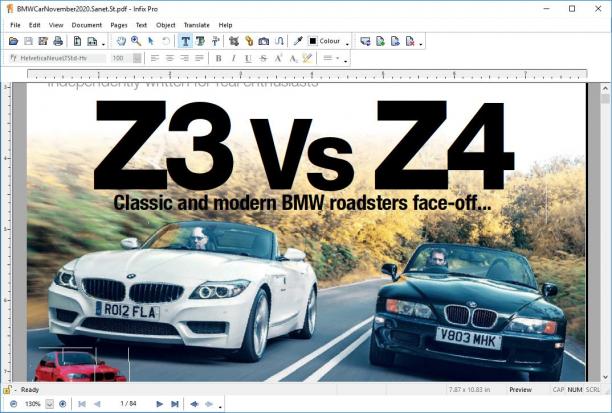Toggle Superscript formatting
The width and height of the screenshot is (612, 413).
278,58
